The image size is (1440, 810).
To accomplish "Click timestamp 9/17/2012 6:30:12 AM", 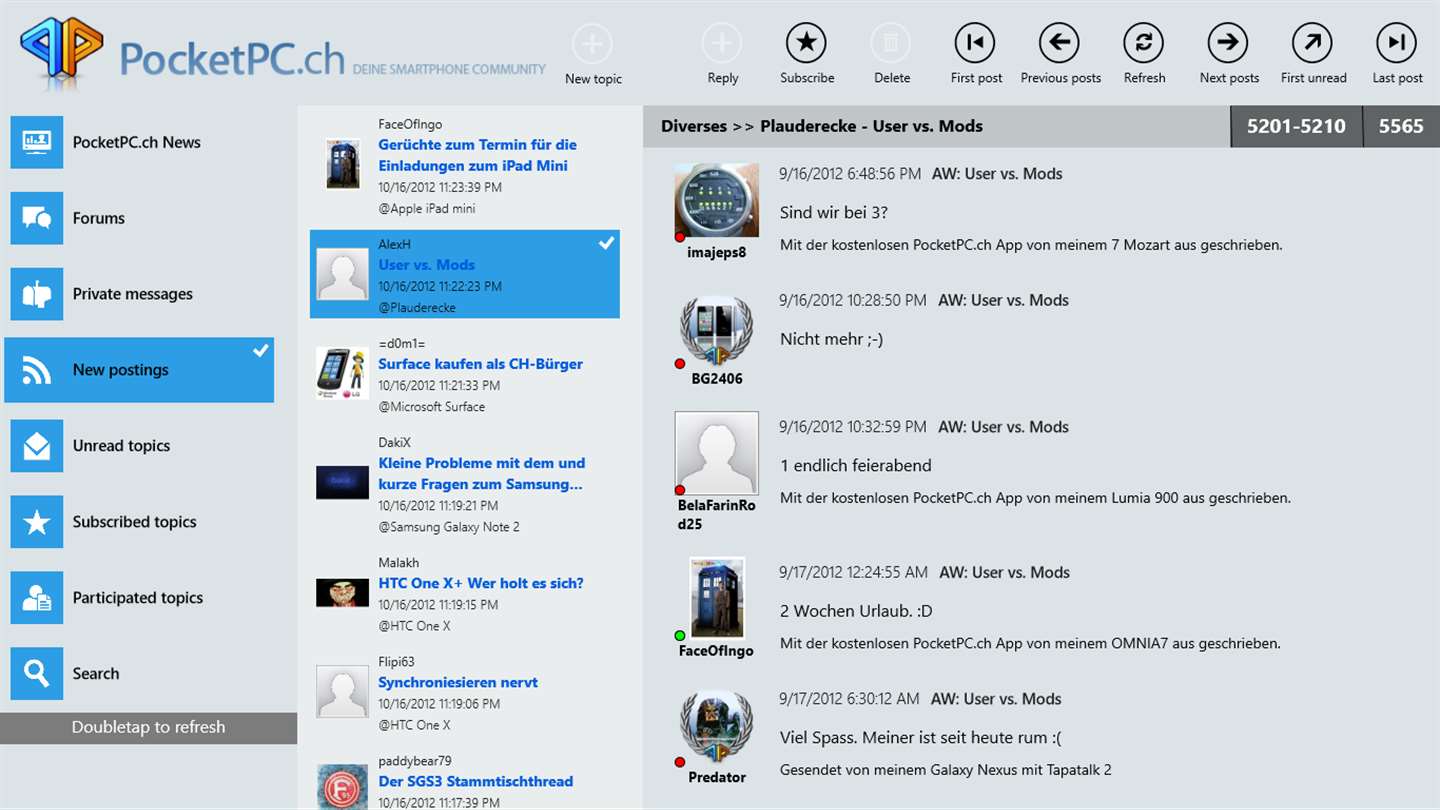I will click(849, 699).
